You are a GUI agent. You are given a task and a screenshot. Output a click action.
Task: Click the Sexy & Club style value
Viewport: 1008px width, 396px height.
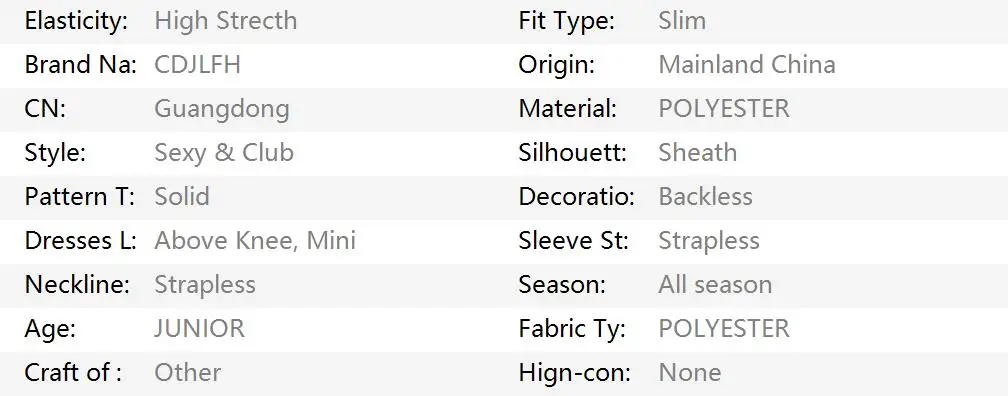224,153
